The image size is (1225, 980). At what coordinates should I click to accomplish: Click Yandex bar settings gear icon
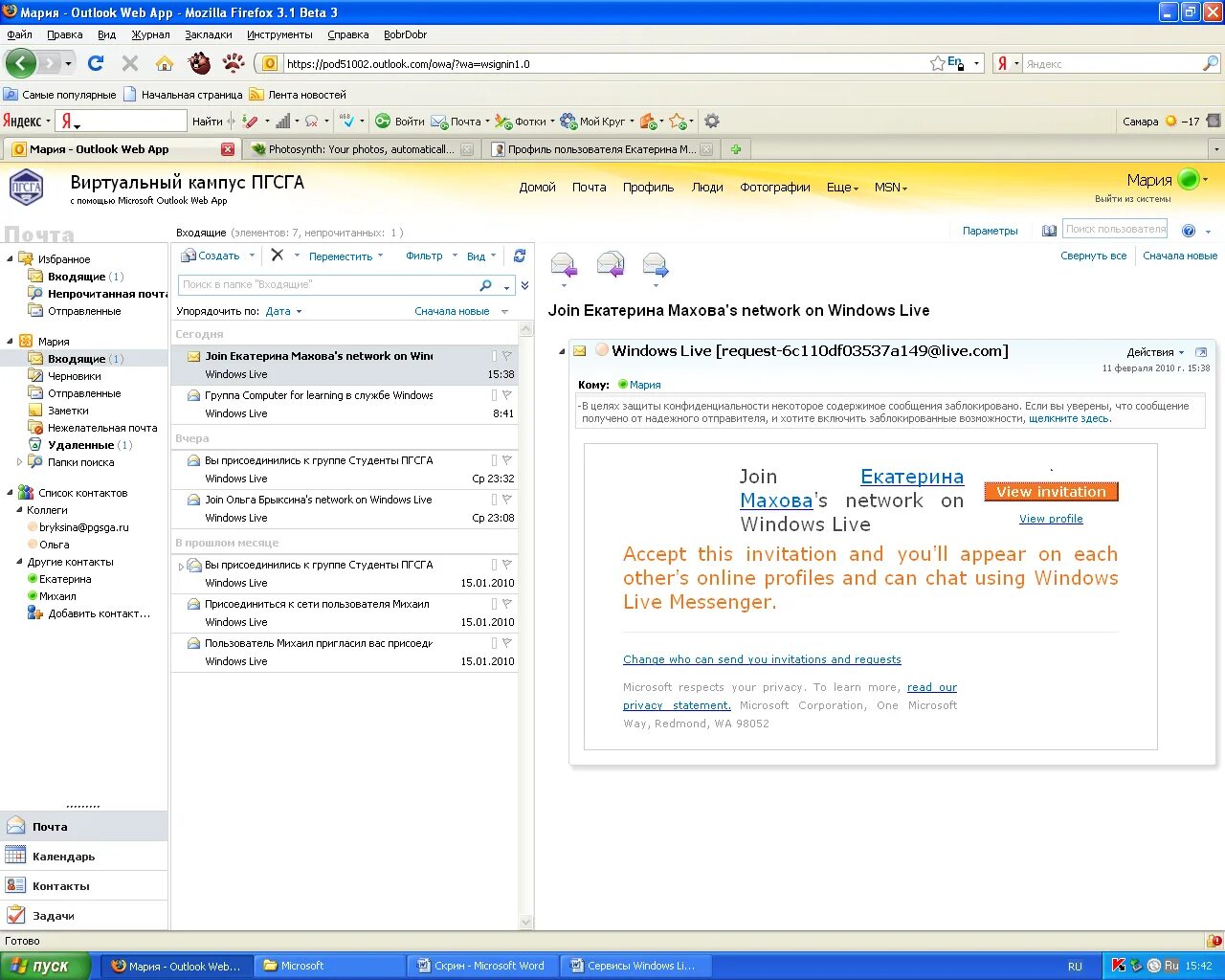tap(712, 122)
